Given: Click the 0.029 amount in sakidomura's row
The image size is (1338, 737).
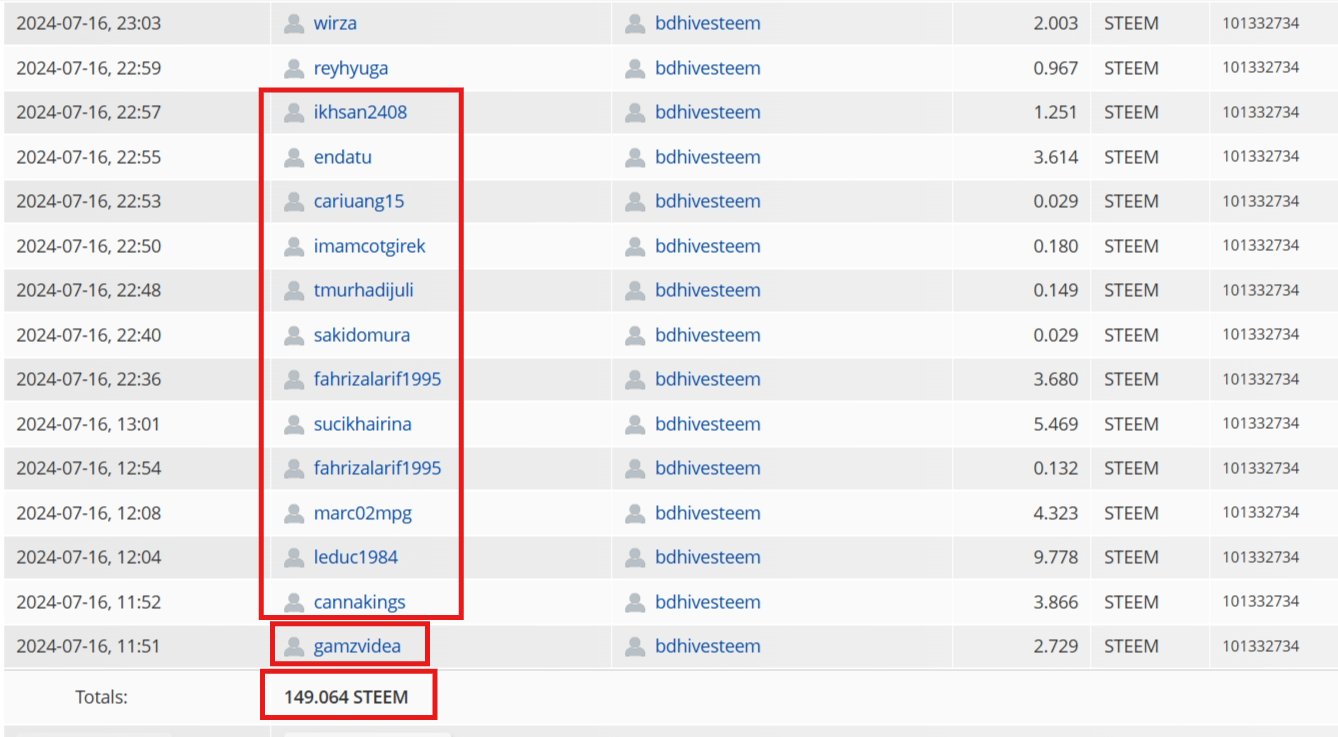Looking at the screenshot, I should pos(1056,335).
